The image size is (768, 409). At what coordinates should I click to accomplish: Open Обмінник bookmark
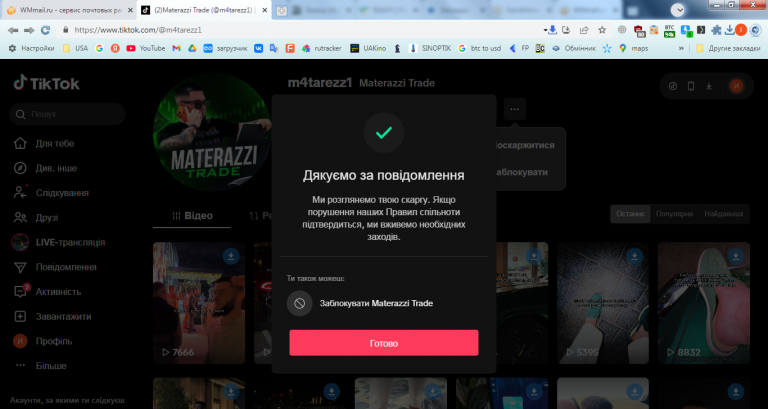(574, 48)
